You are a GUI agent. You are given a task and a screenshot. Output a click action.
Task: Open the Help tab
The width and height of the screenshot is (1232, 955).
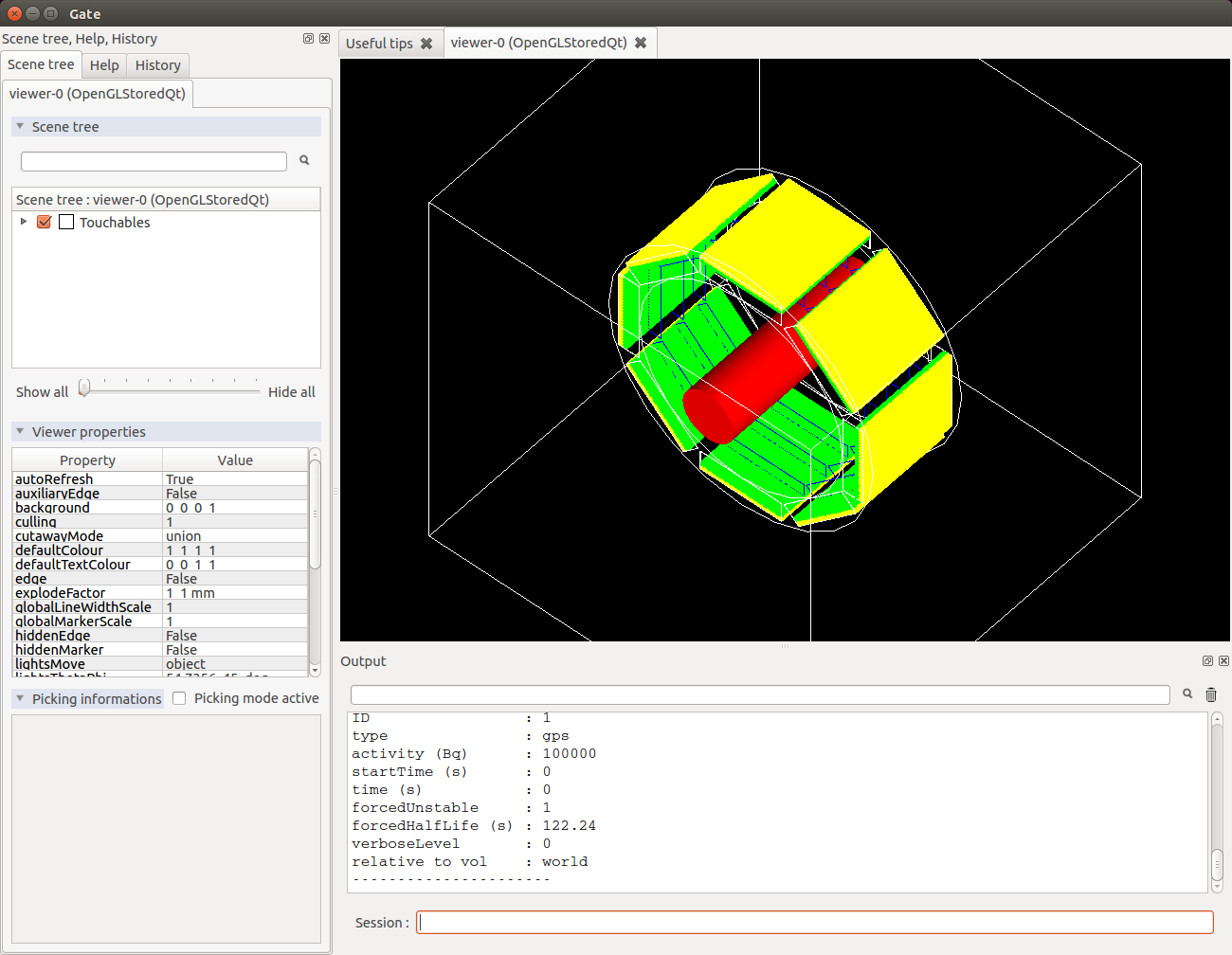click(x=104, y=65)
